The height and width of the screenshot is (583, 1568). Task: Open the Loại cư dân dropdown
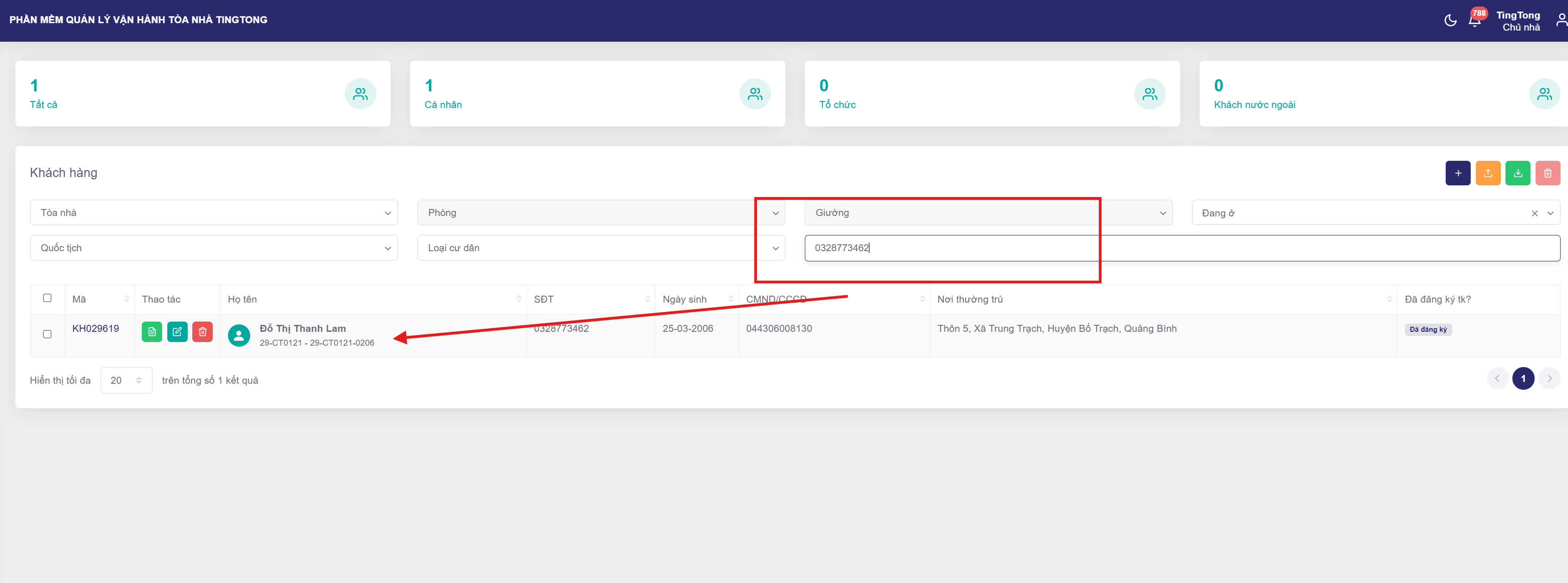click(600, 248)
